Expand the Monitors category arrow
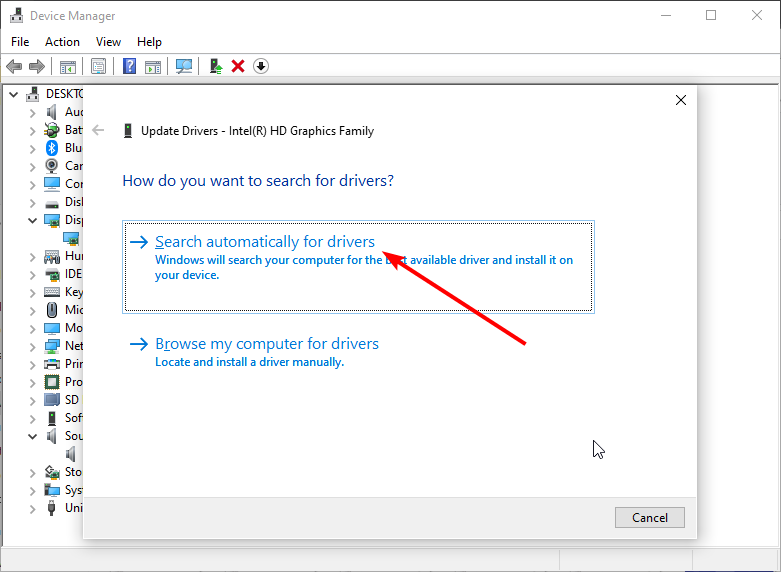The image size is (781, 572). pyautogui.click(x=33, y=328)
